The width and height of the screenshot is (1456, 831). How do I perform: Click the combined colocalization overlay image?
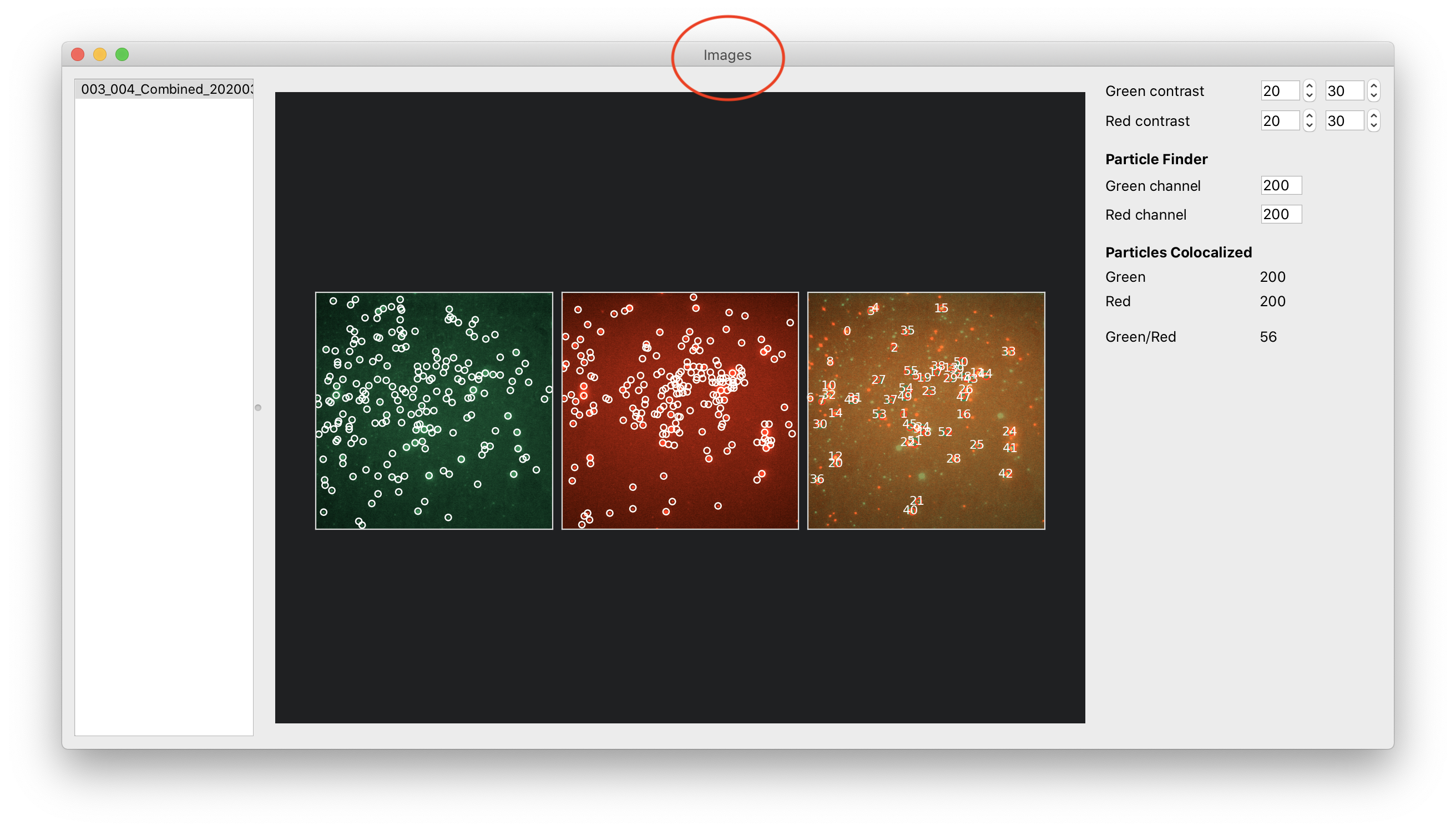[926, 411]
